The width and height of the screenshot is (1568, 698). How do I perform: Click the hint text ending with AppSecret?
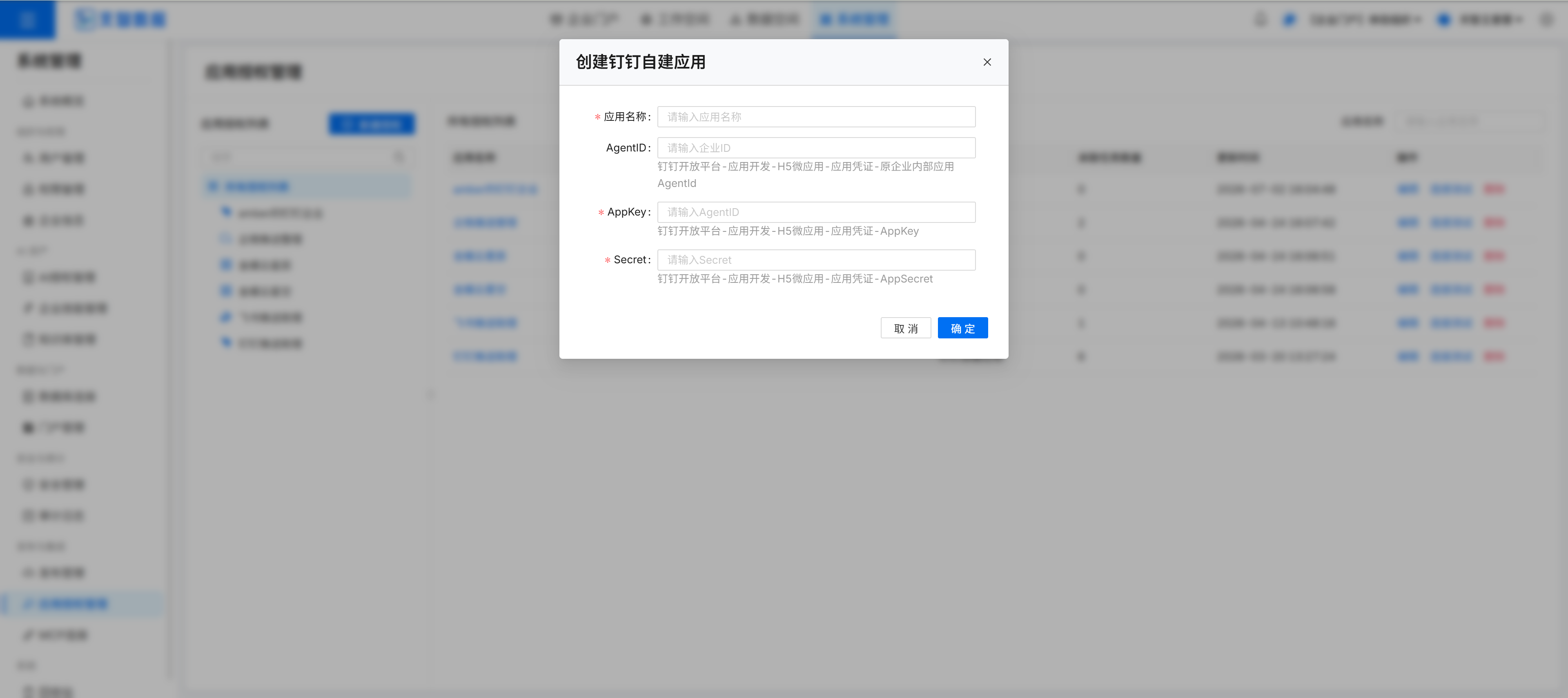point(794,279)
